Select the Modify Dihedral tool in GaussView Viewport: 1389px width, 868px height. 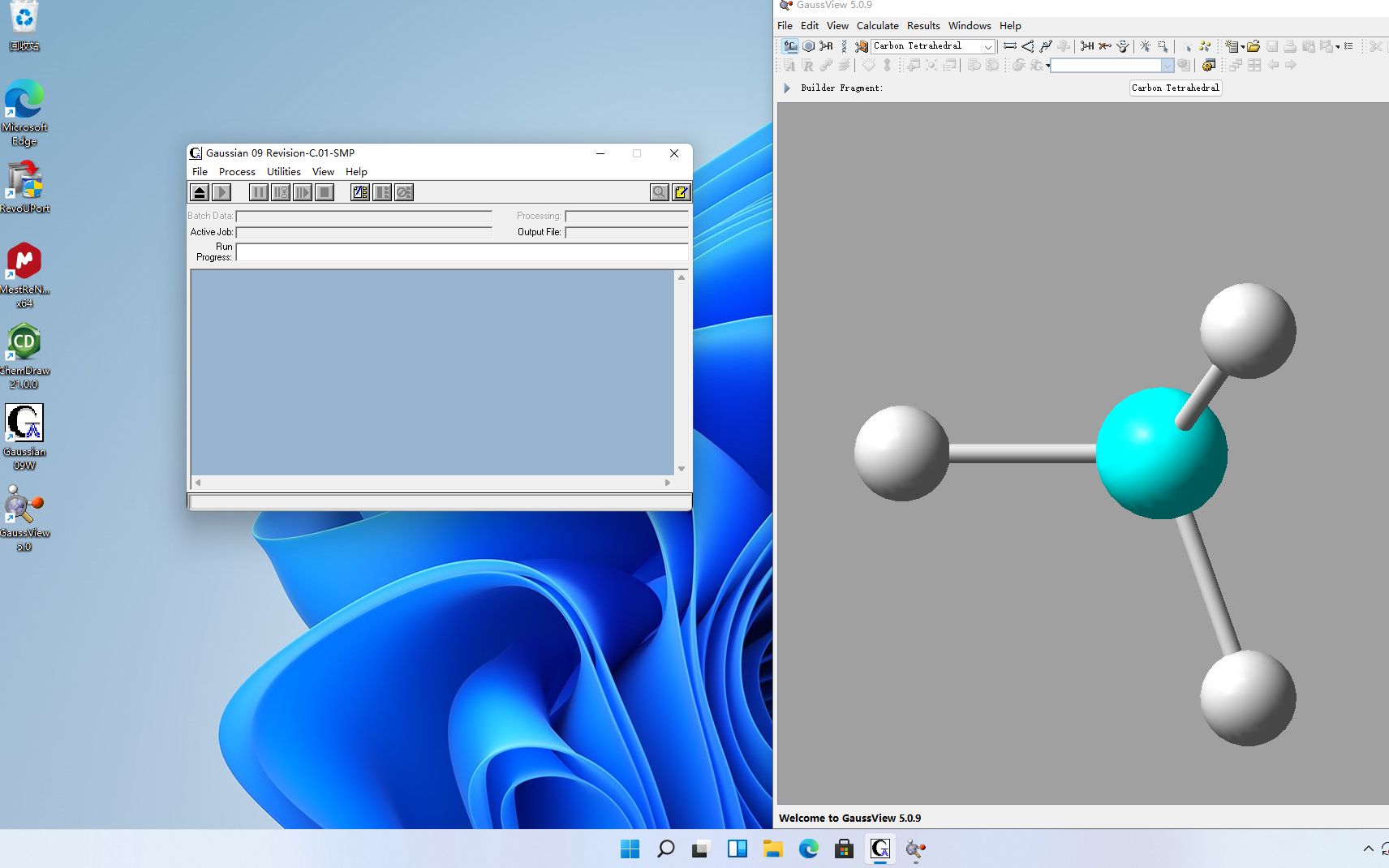(1046, 46)
